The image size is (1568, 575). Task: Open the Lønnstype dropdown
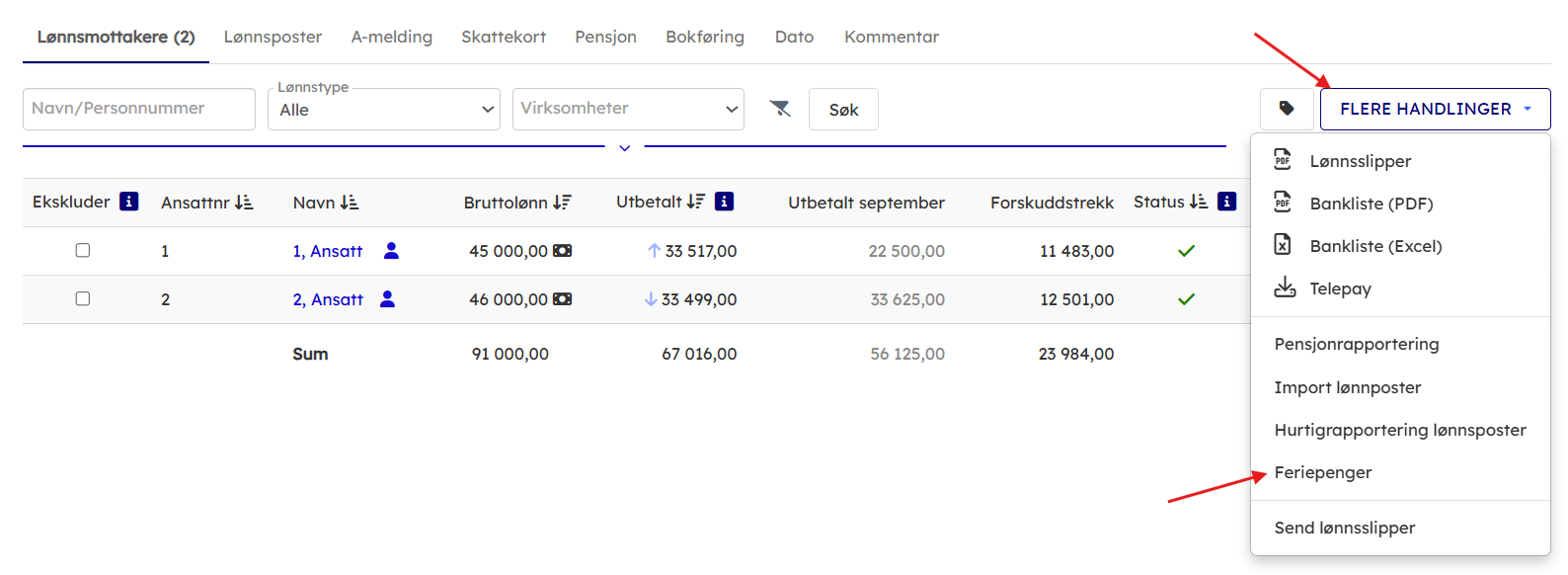(x=383, y=110)
